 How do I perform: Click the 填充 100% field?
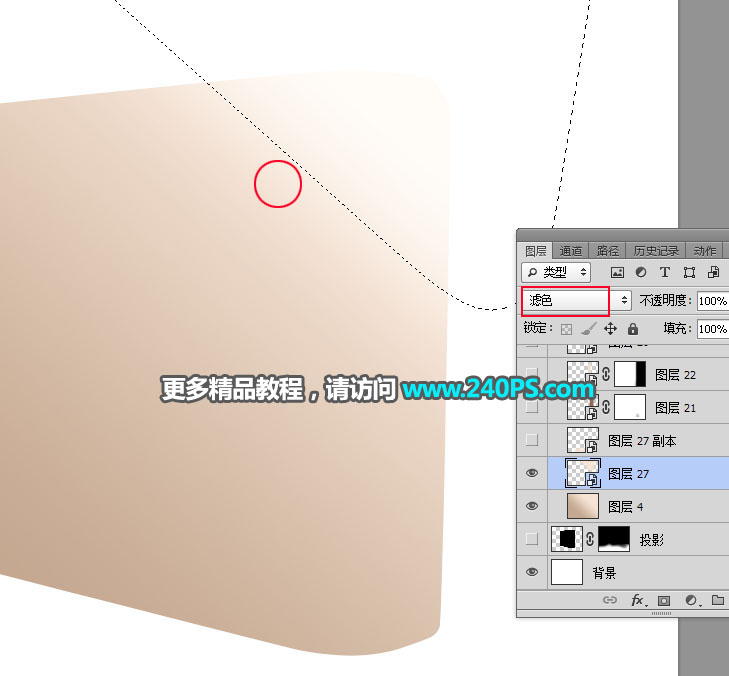(713, 329)
